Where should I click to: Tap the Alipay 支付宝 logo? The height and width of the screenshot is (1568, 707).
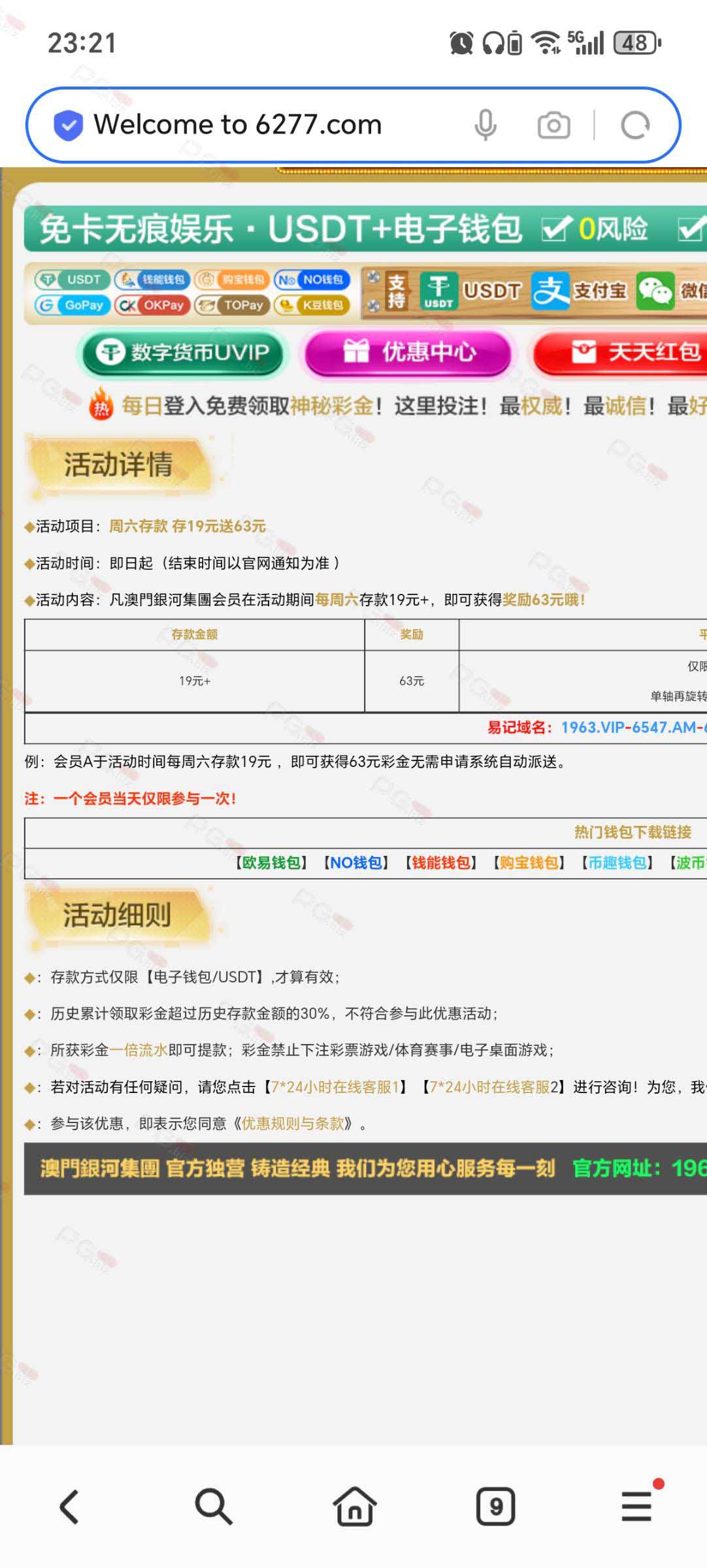coord(550,291)
